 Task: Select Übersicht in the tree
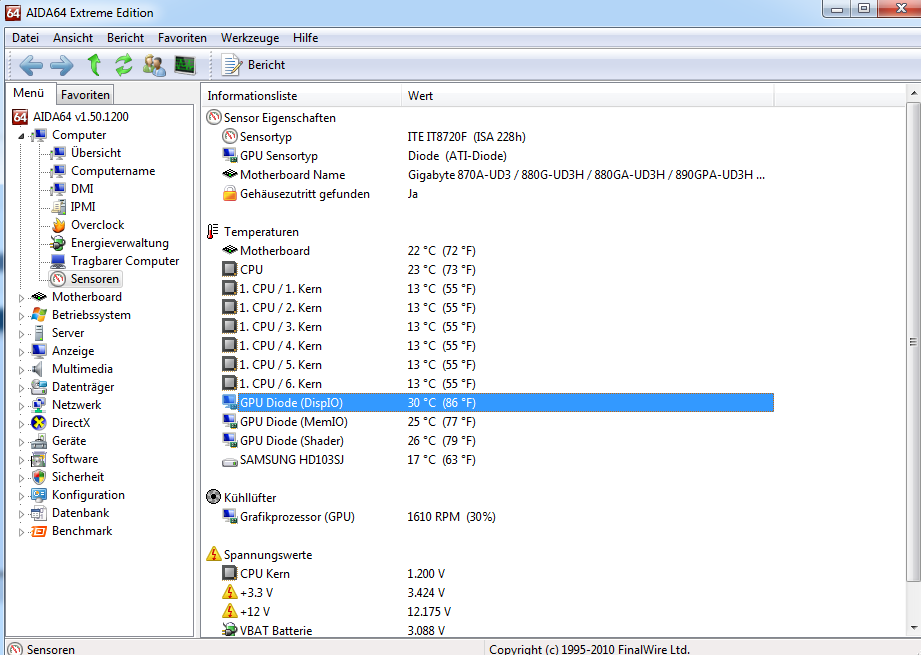pyautogui.click(x=96, y=153)
